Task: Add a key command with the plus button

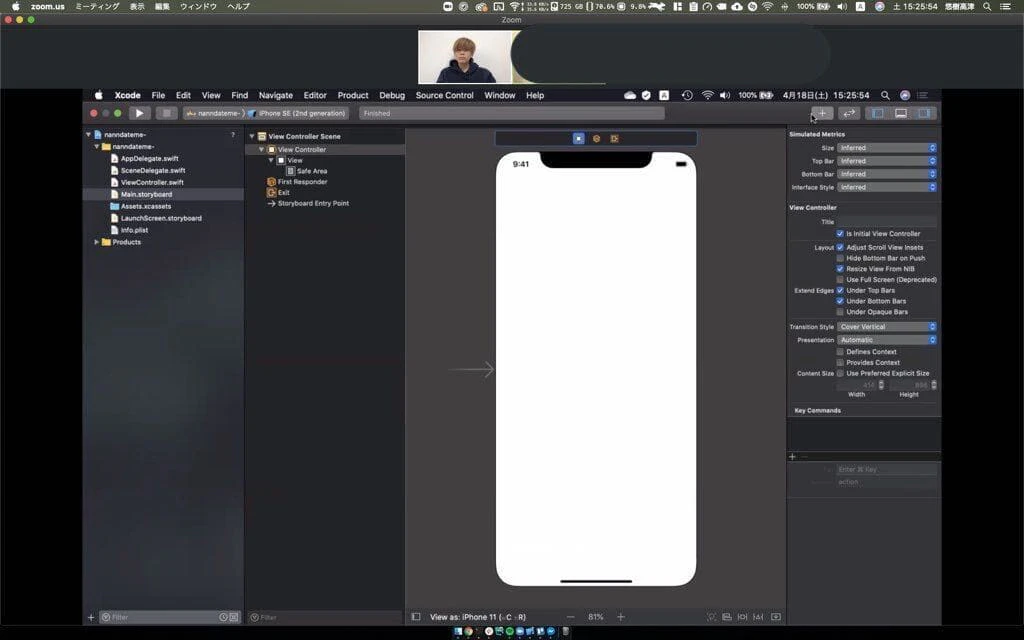Action: [792, 456]
